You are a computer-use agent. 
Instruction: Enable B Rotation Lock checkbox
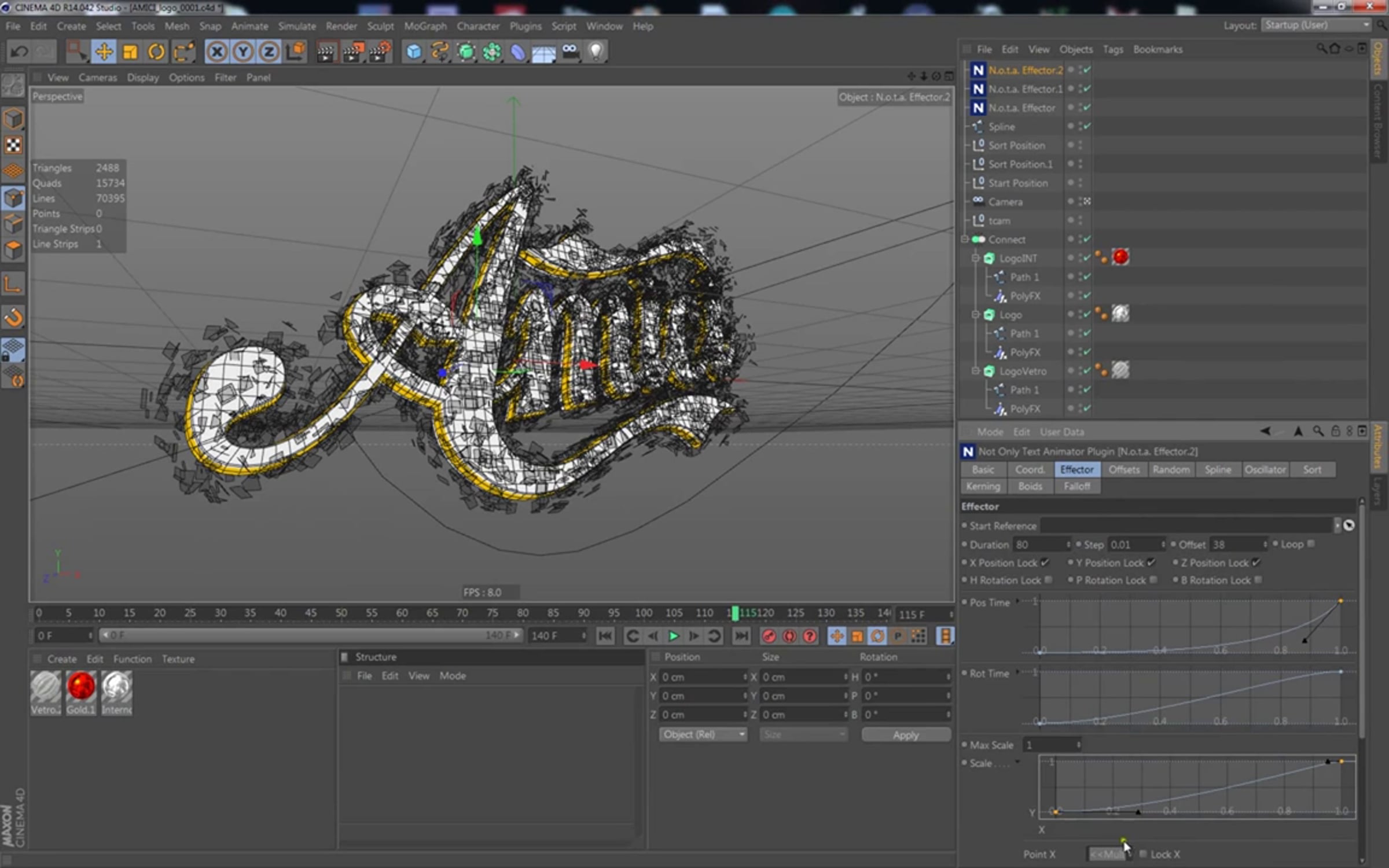point(1258,580)
